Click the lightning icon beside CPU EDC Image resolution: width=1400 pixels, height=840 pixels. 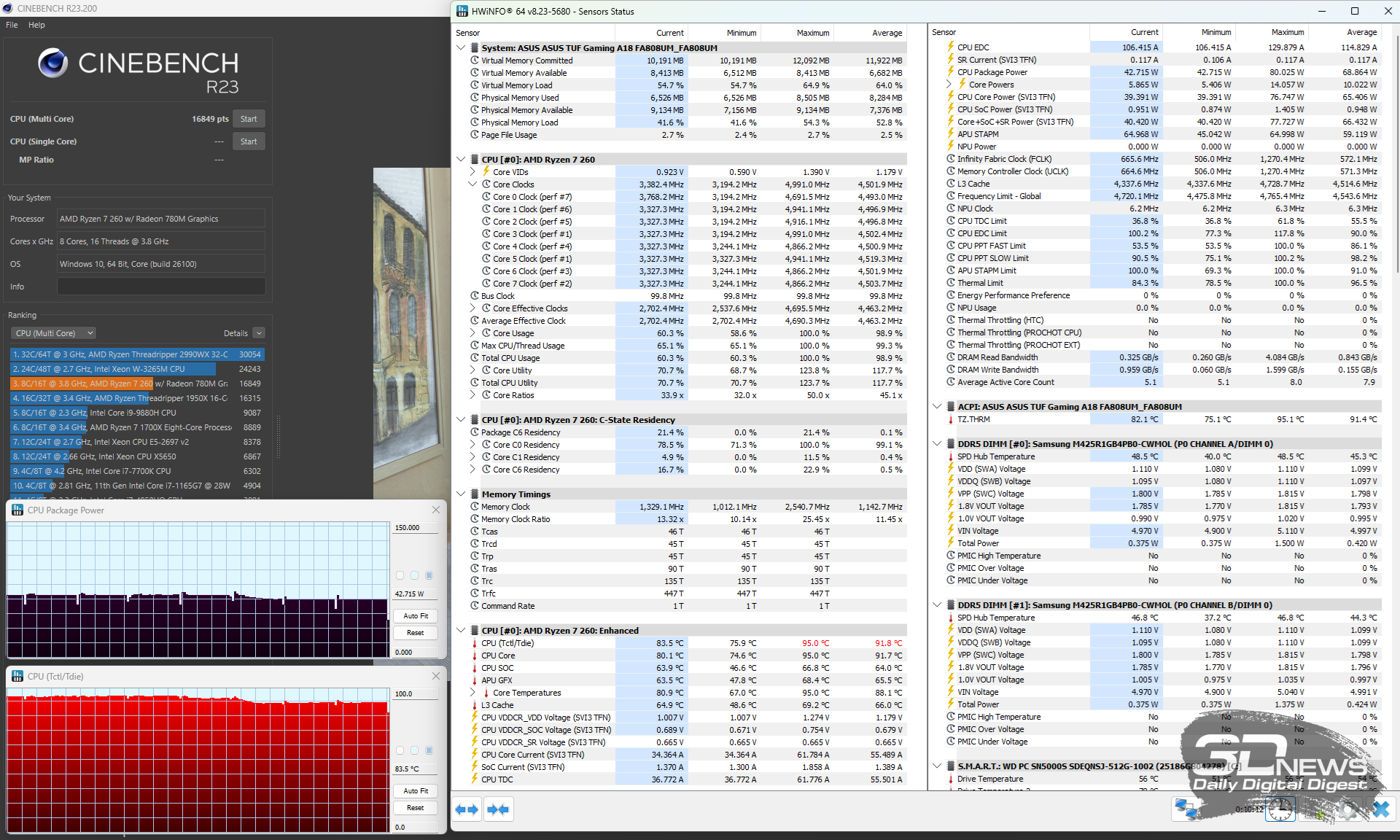[x=951, y=47]
